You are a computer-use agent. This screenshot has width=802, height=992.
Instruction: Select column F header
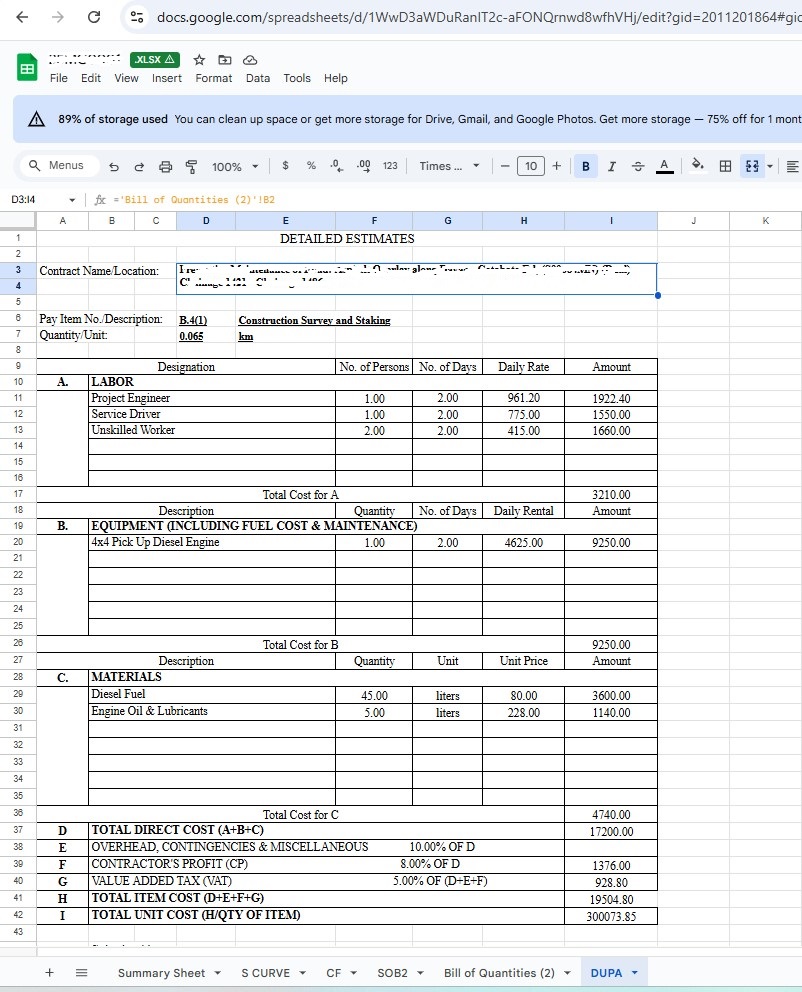pos(374,220)
